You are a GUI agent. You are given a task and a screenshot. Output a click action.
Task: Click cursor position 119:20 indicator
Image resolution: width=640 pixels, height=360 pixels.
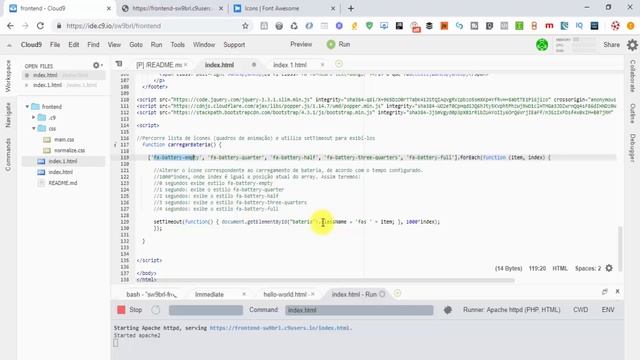pos(537,269)
